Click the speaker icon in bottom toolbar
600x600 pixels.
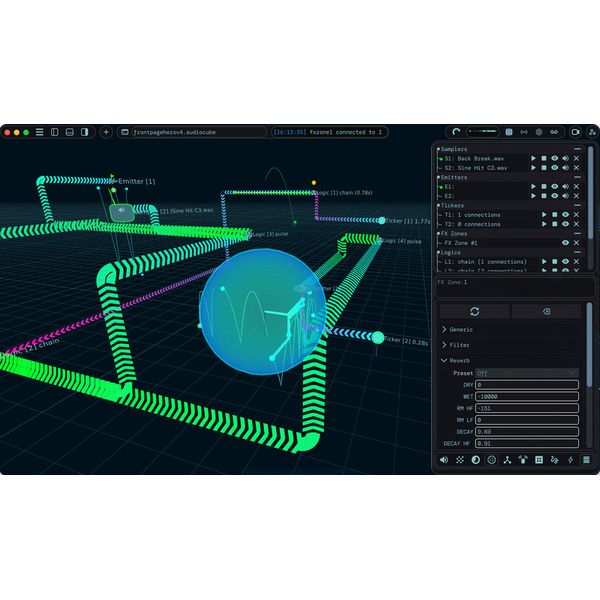tap(444, 459)
